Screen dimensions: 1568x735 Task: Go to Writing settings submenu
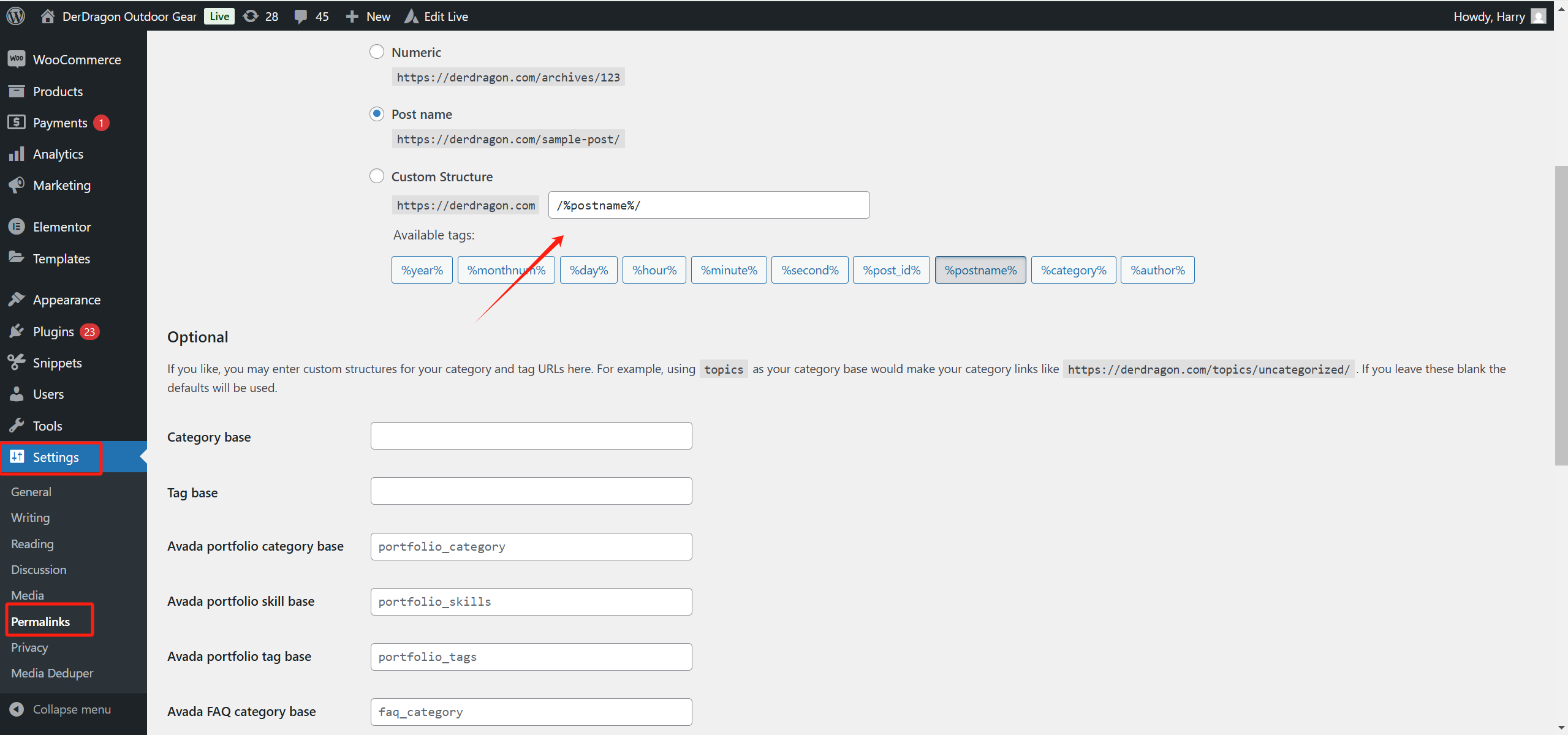coord(31,518)
